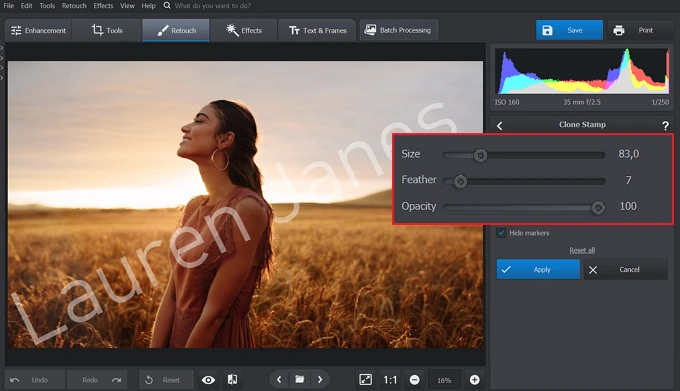Viewport: 680px width, 391px height.
Task: Go to previous photo arrow
Action: [279, 380]
